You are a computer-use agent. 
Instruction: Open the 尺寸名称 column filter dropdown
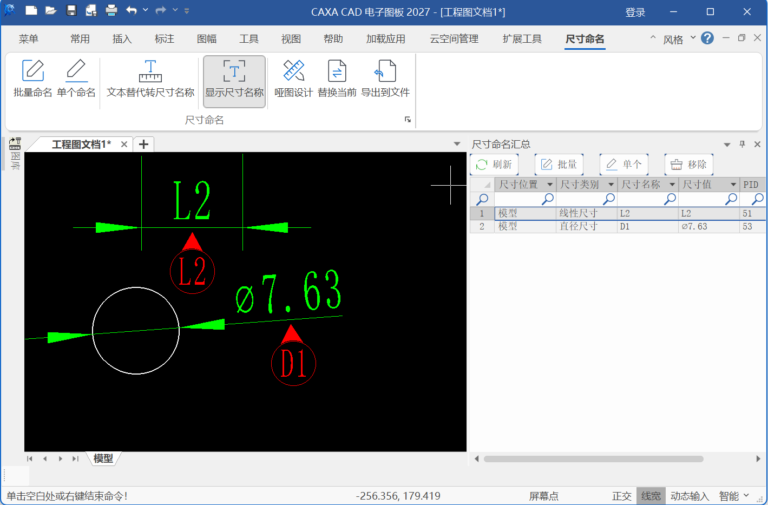click(x=672, y=185)
